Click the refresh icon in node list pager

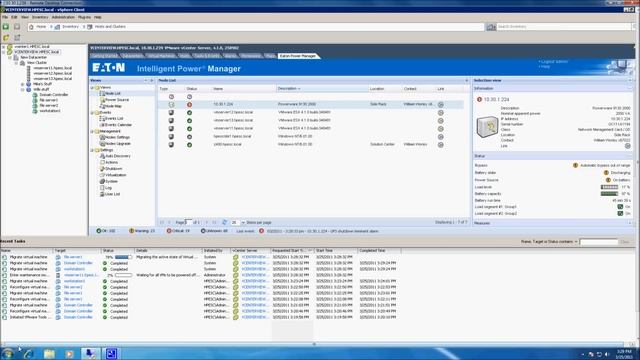224,222
